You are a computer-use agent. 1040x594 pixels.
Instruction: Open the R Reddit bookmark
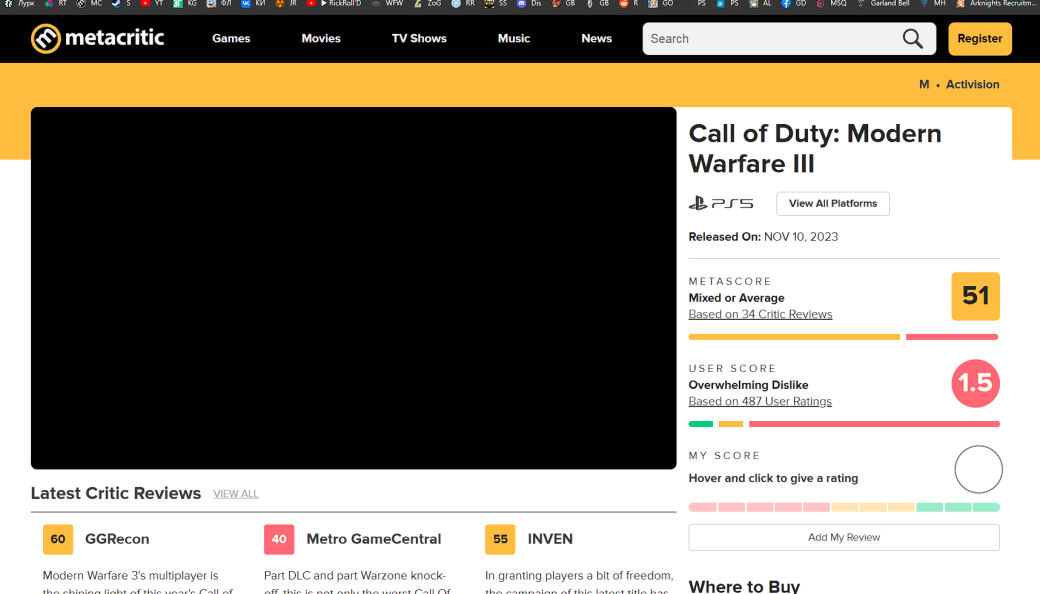[x=628, y=3]
